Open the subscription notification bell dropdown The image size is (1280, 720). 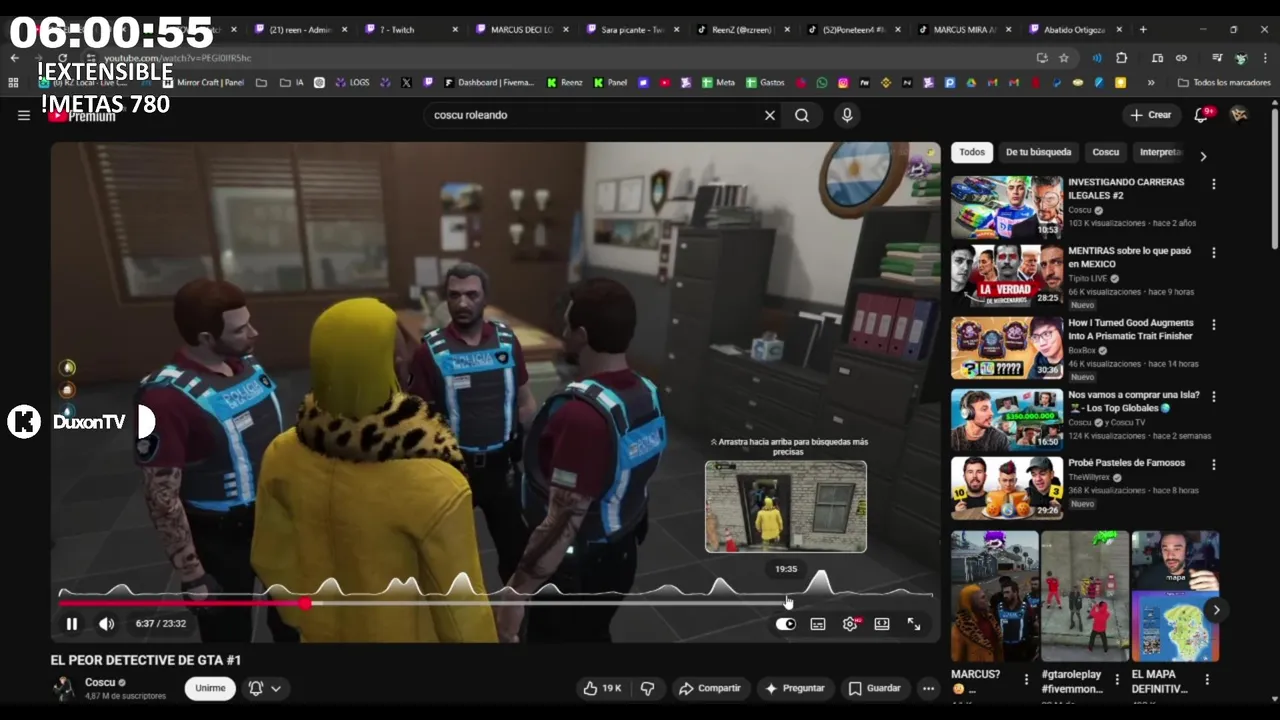(265, 688)
